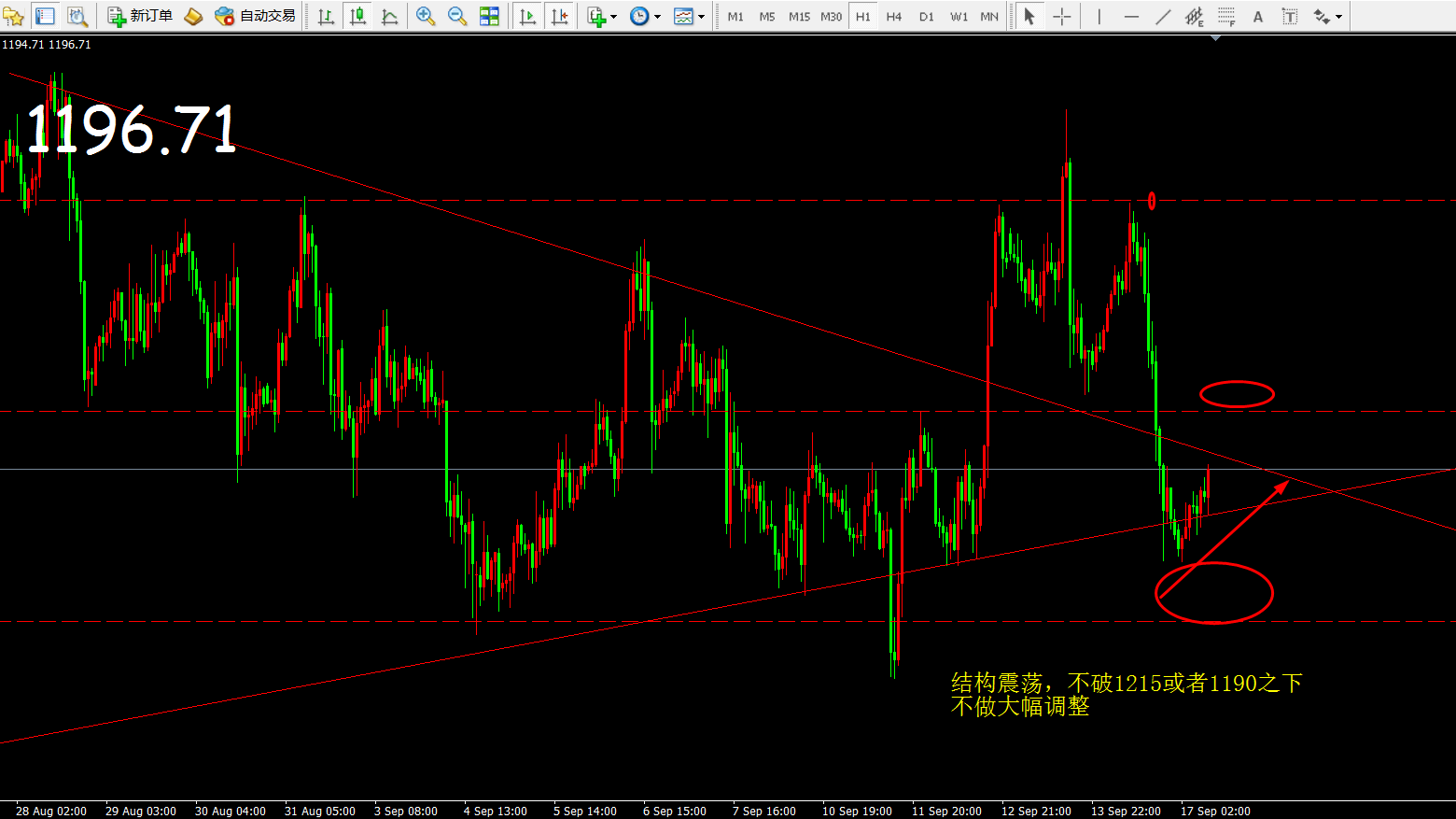Click the 不做大幅调整 annotation line
The height and width of the screenshot is (819, 1456).
tap(1020, 706)
